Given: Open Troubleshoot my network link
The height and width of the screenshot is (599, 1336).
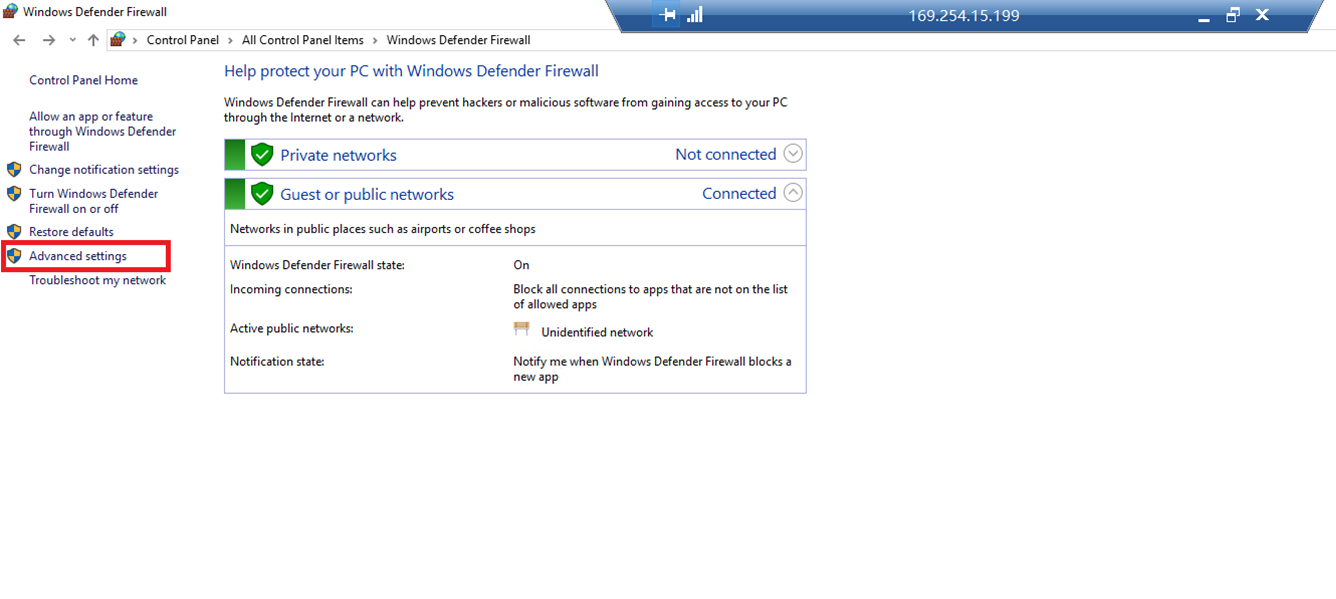Looking at the screenshot, I should click(97, 280).
